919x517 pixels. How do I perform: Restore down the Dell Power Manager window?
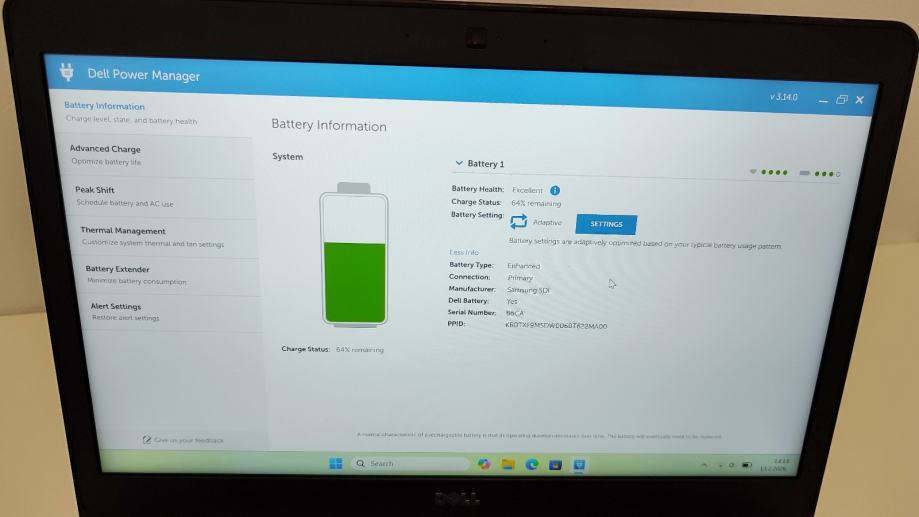pos(842,100)
